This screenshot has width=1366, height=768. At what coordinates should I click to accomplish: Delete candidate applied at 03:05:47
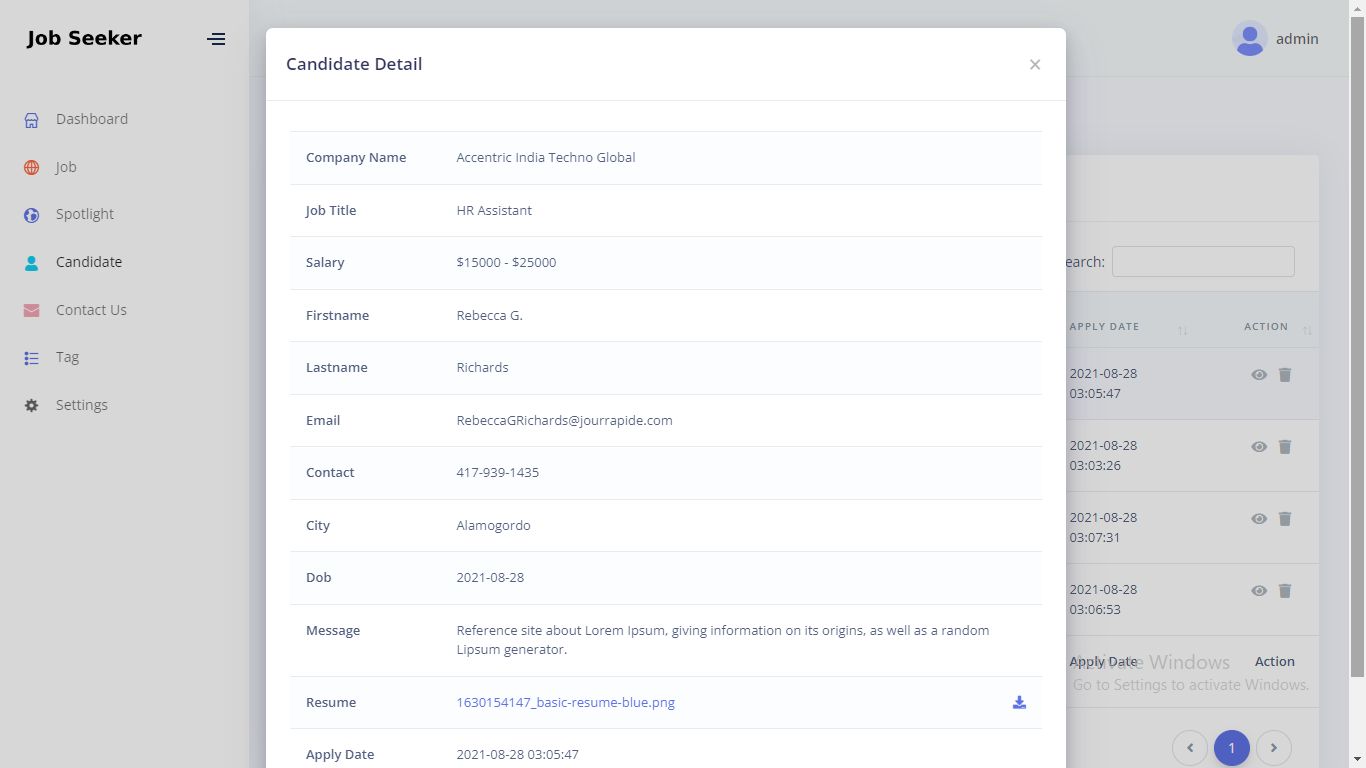(x=1285, y=375)
